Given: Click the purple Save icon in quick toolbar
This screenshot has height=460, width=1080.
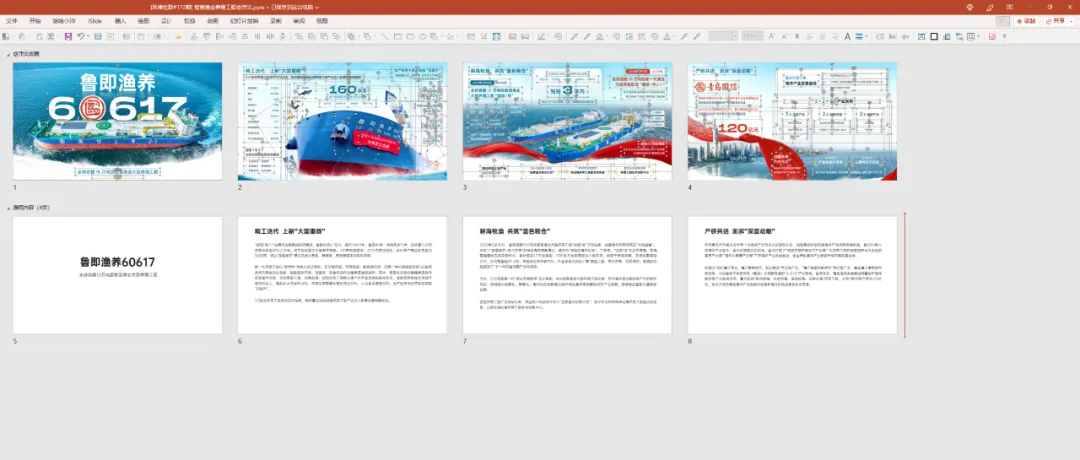Looking at the screenshot, I should point(68,36).
